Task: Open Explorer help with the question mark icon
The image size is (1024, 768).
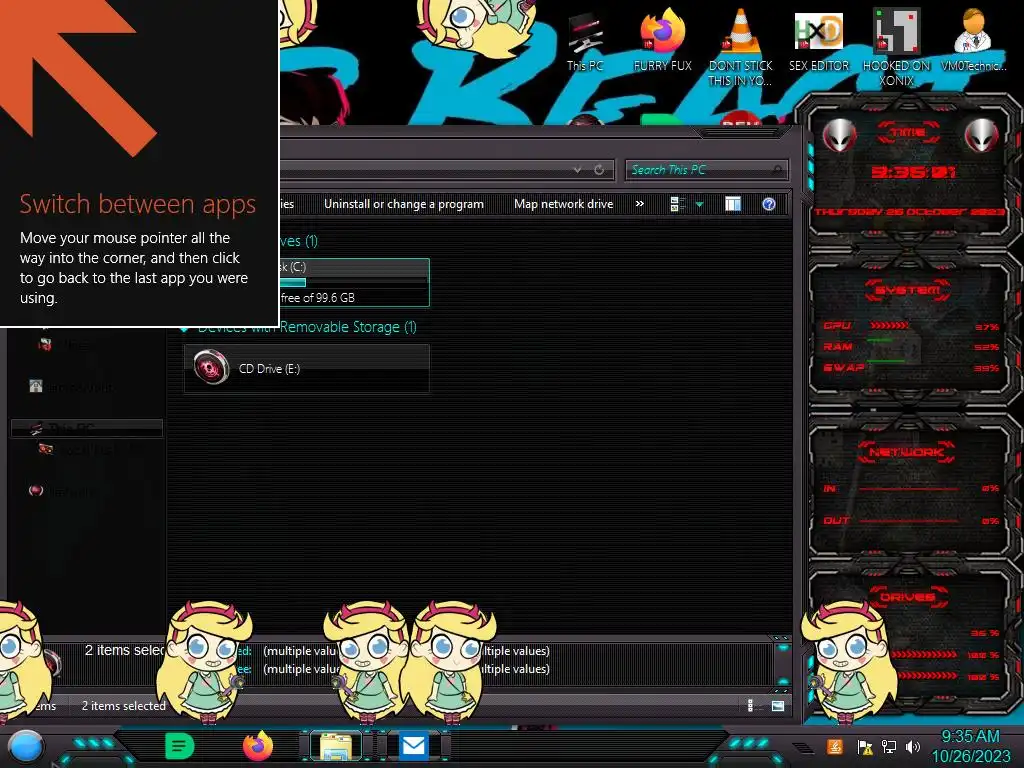Action: (x=769, y=204)
